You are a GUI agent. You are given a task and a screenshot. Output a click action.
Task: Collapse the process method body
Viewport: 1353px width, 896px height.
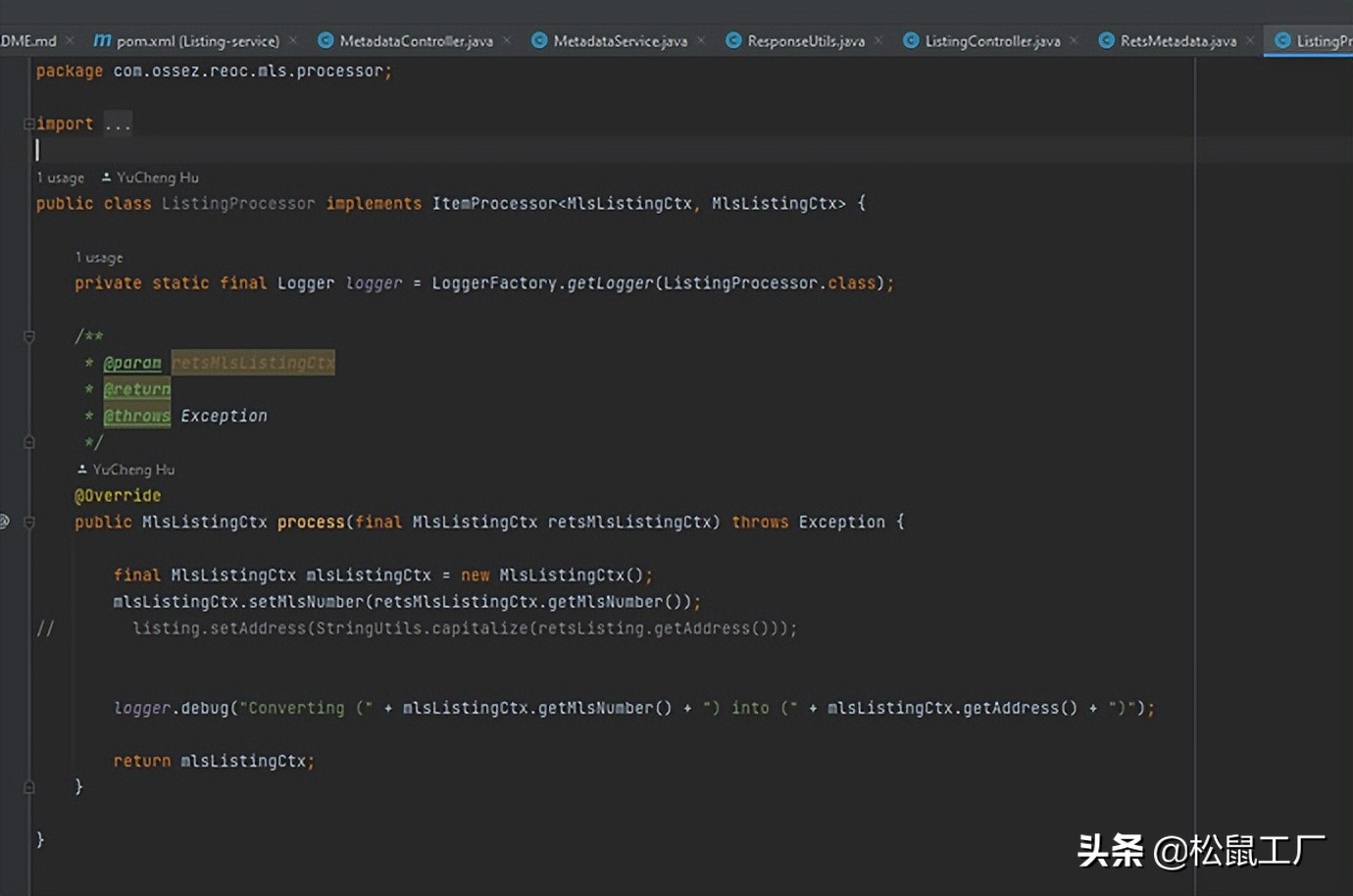pos(29,523)
